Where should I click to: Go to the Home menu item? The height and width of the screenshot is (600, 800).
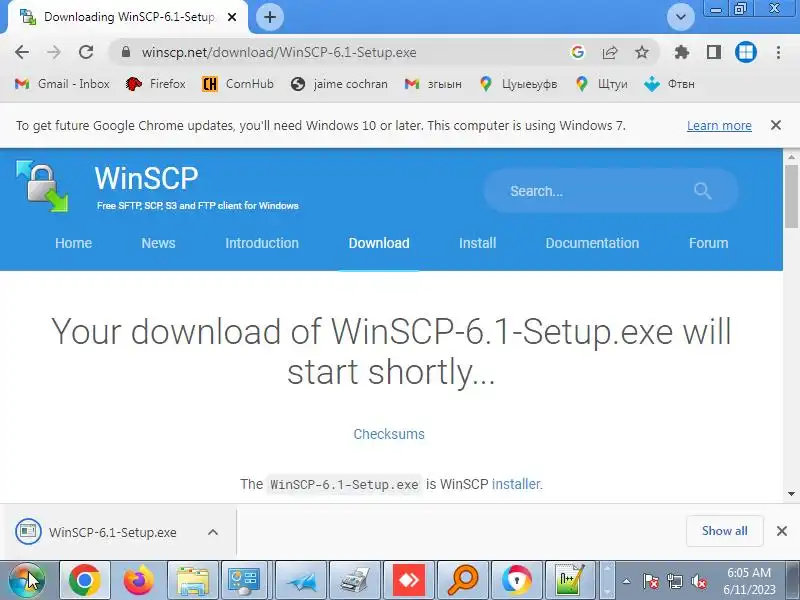(x=73, y=243)
